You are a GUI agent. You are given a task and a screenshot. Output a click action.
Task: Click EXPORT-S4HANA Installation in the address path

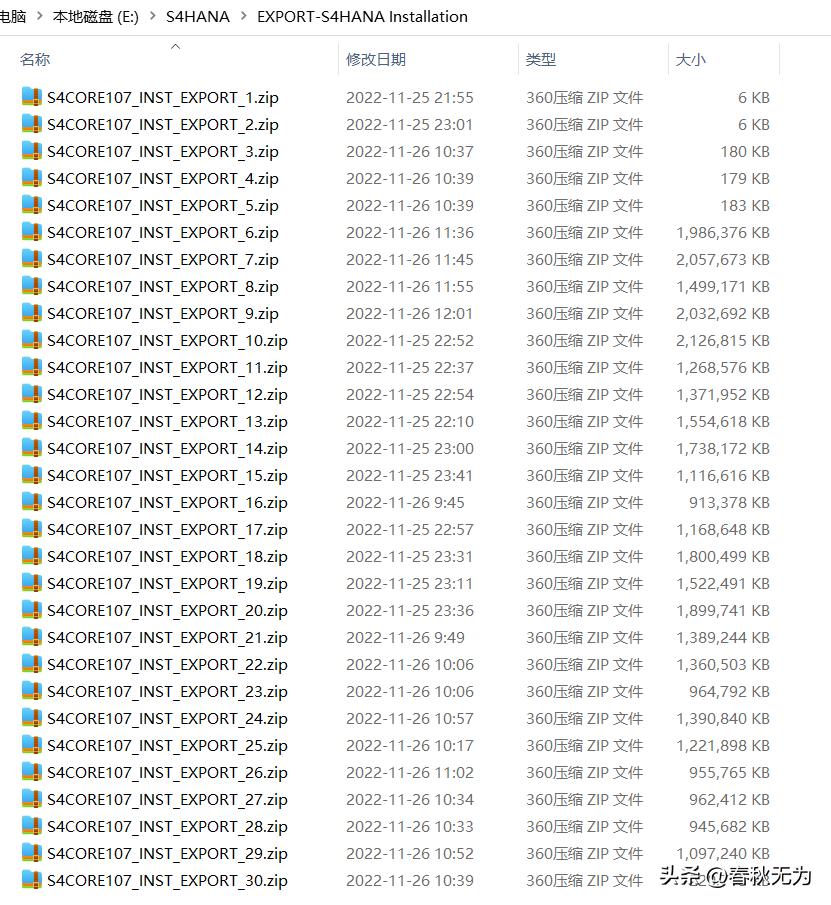362,17
